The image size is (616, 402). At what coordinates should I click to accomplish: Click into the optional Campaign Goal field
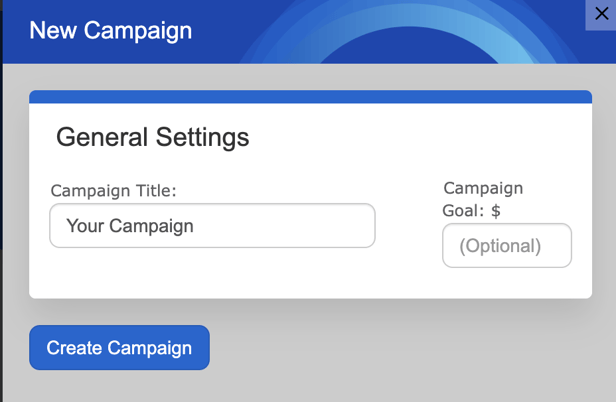(x=507, y=246)
